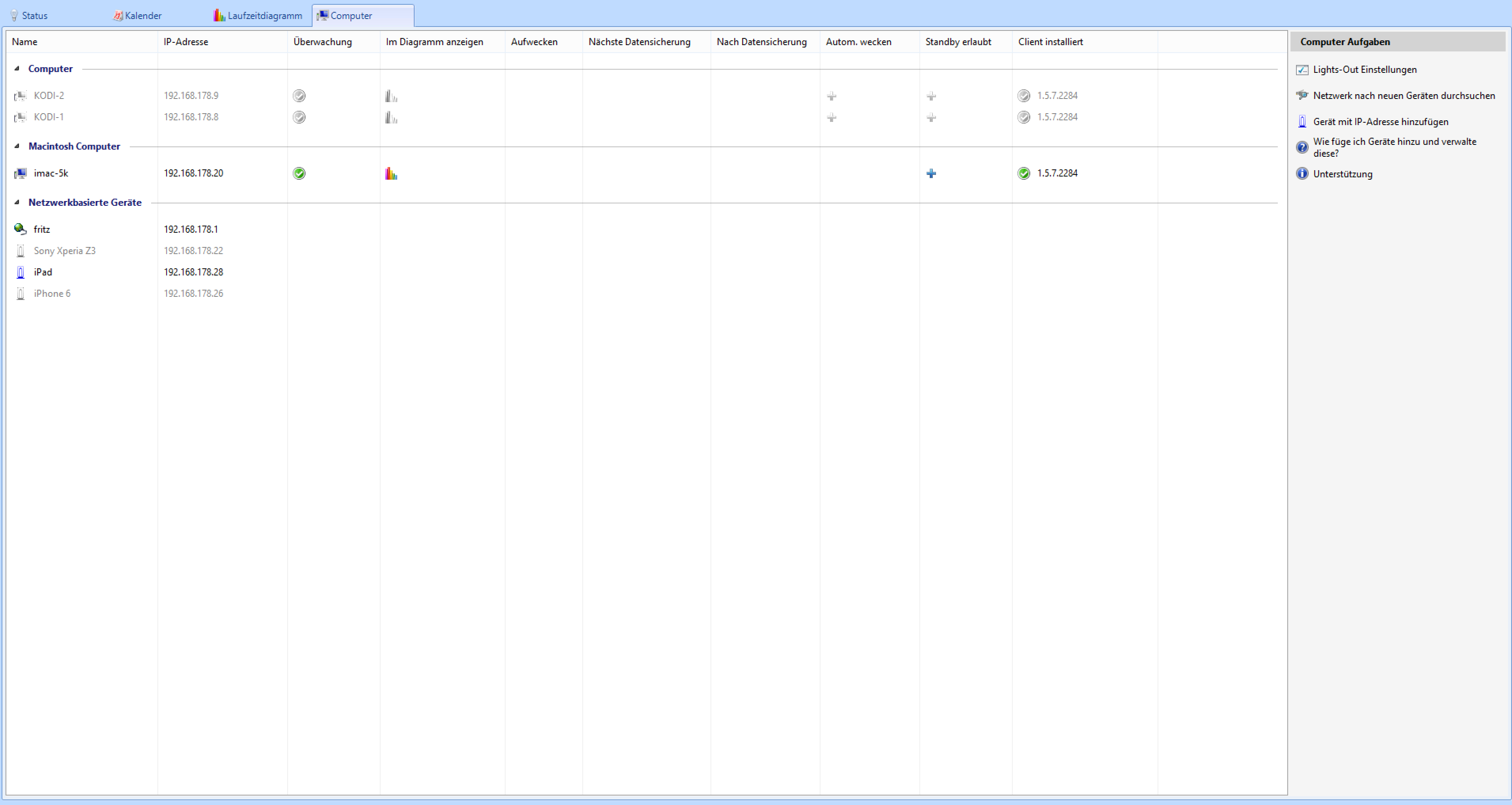1512x805 pixels.
Task: Select the iPad device name
Action: pos(43,272)
